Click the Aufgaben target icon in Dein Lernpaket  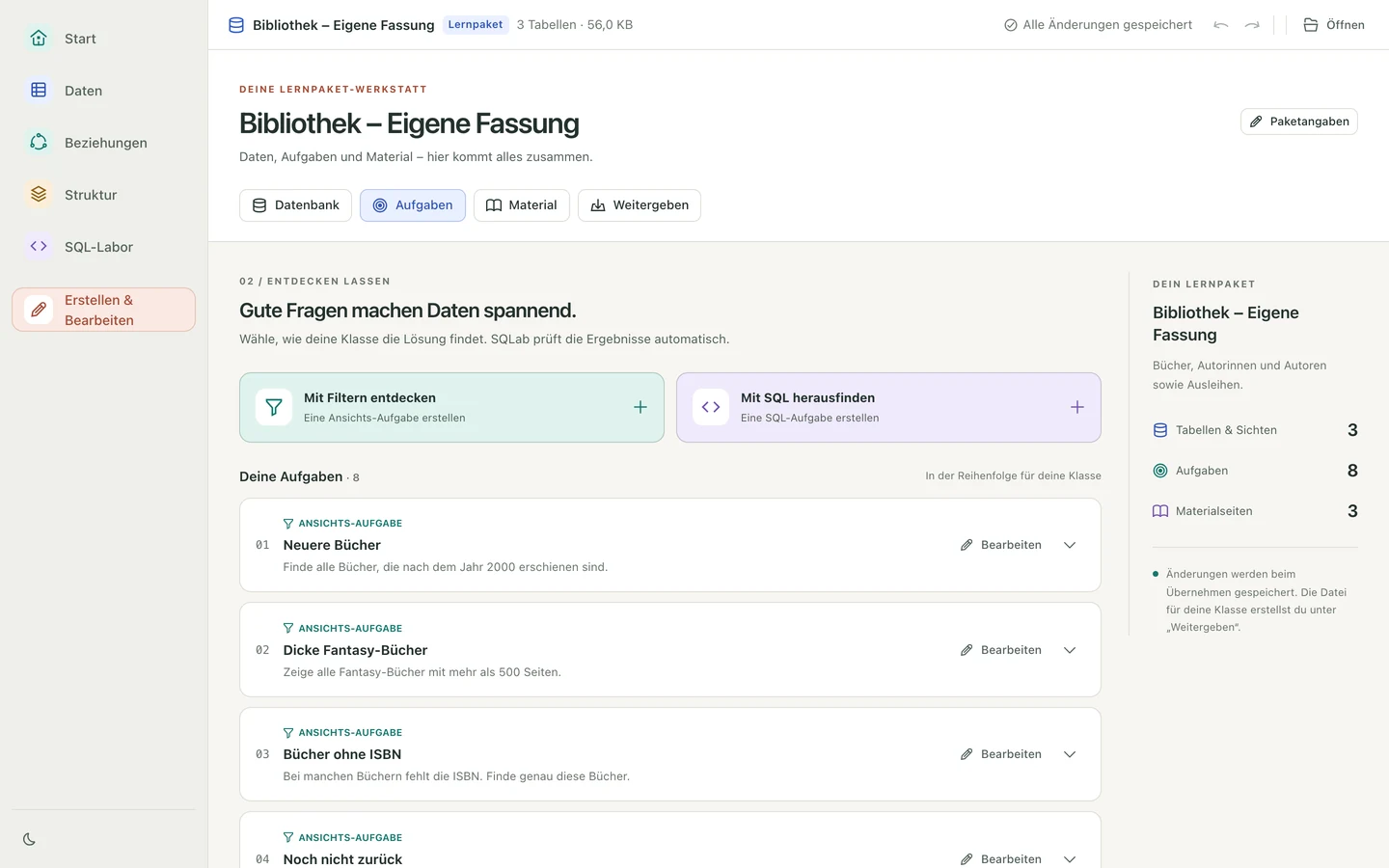pyautogui.click(x=1160, y=471)
